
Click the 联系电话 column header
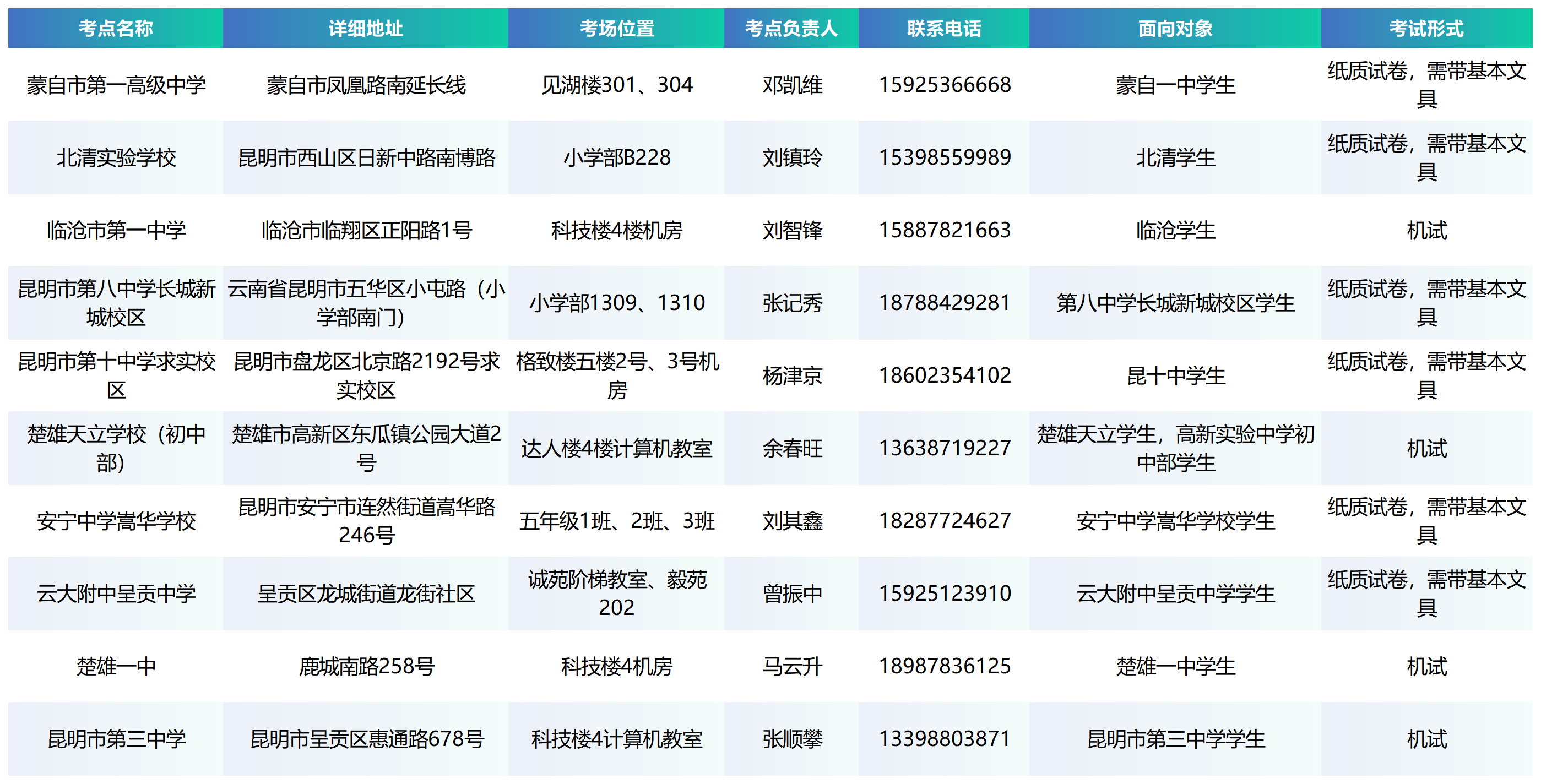pos(944,28)
